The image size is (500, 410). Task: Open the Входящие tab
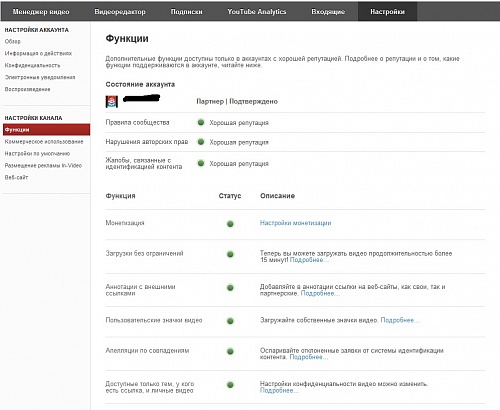click(x=328, y=12)
